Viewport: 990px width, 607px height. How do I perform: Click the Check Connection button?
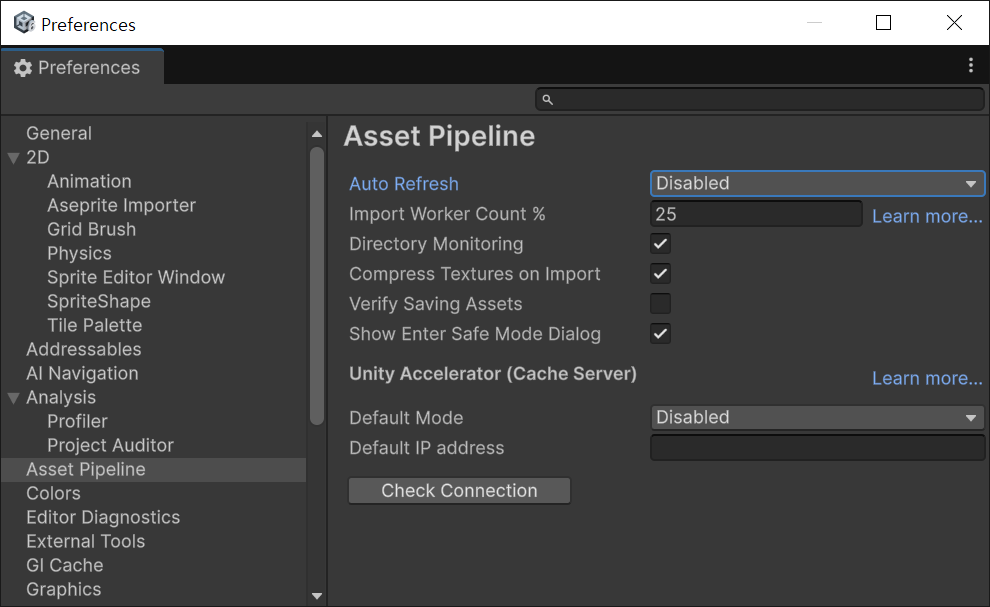click(459, 491)
